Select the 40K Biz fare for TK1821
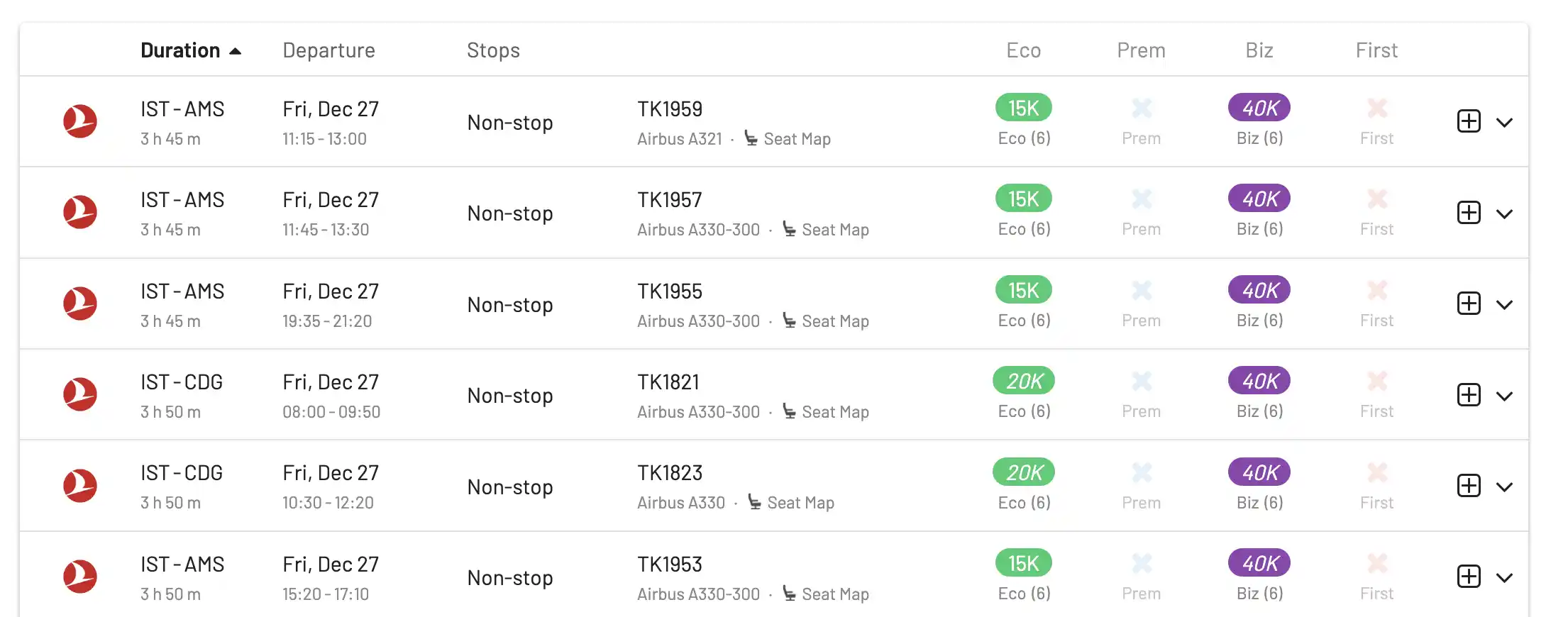This screenshot has height=617, width=1568. point(1259,381)
